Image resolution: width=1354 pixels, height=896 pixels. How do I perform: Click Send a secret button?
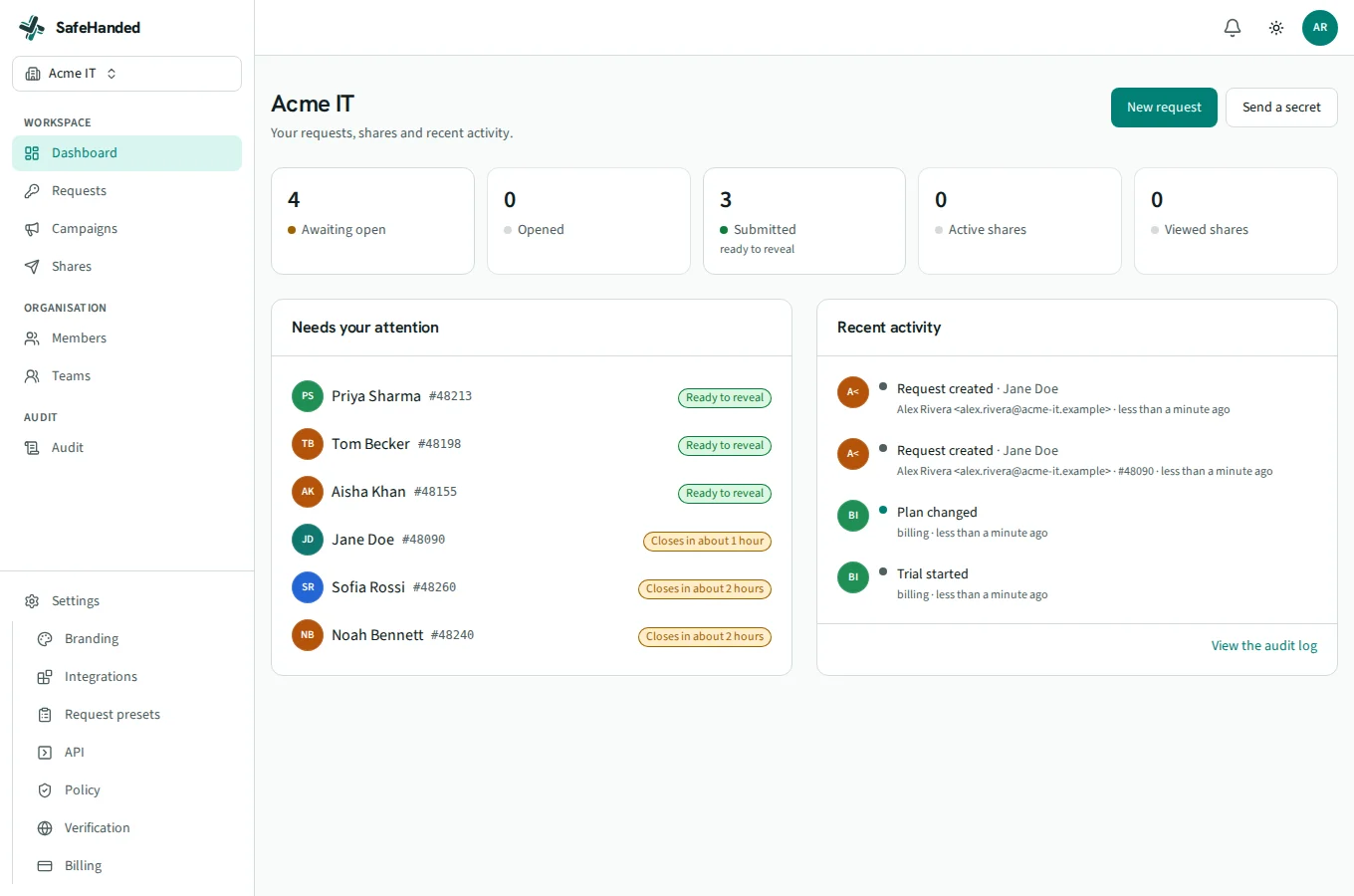1281,108
